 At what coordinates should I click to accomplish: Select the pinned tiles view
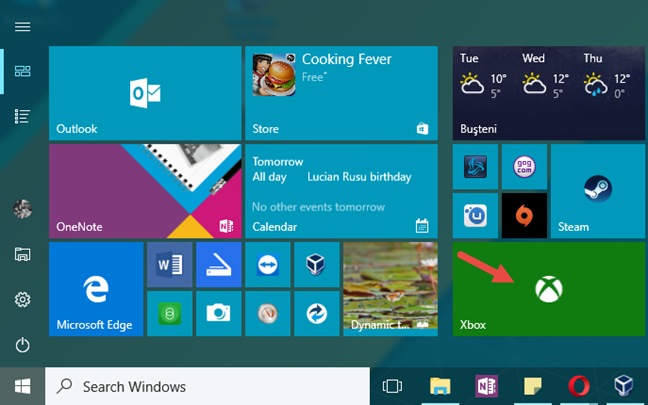pyautogui.click(x=22, y=71)
